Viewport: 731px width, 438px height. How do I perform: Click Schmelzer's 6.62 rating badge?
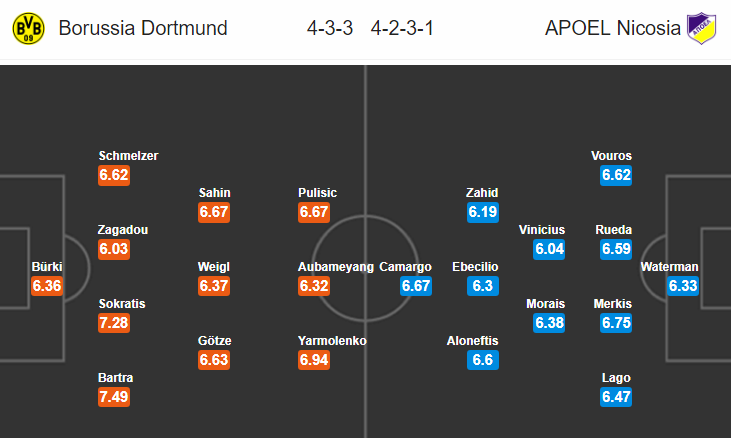pyautogui.click(x=114, y=175)
